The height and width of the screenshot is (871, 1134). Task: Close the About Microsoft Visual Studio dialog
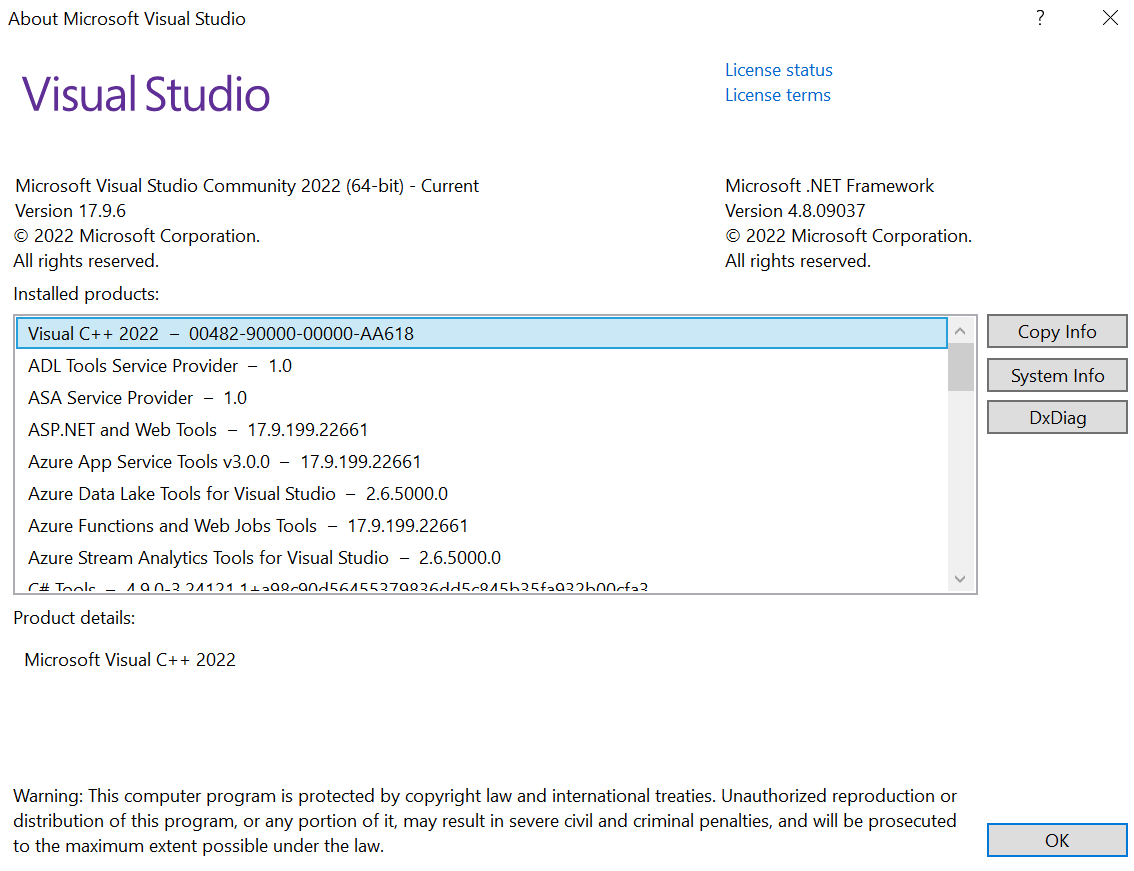(x=1110, y=18)
